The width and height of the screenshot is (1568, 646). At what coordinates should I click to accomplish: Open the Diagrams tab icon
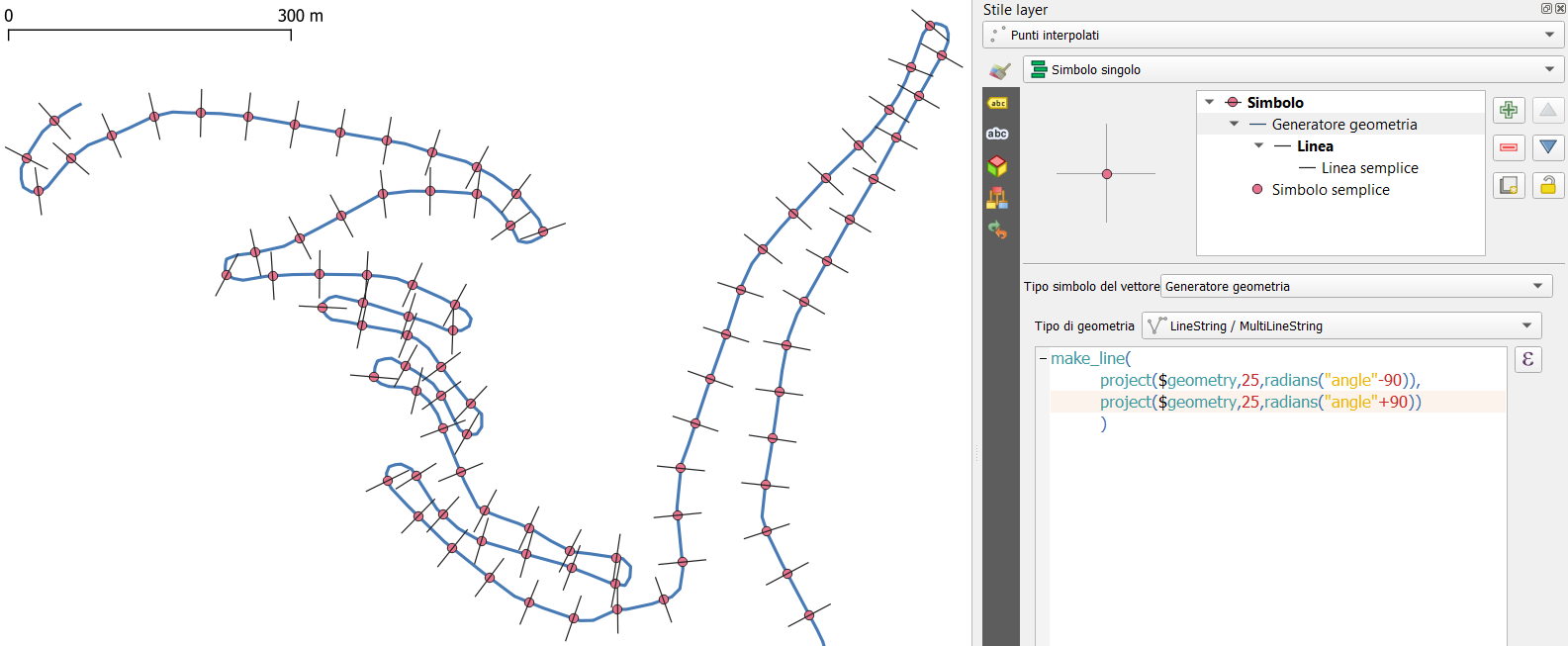997,198
